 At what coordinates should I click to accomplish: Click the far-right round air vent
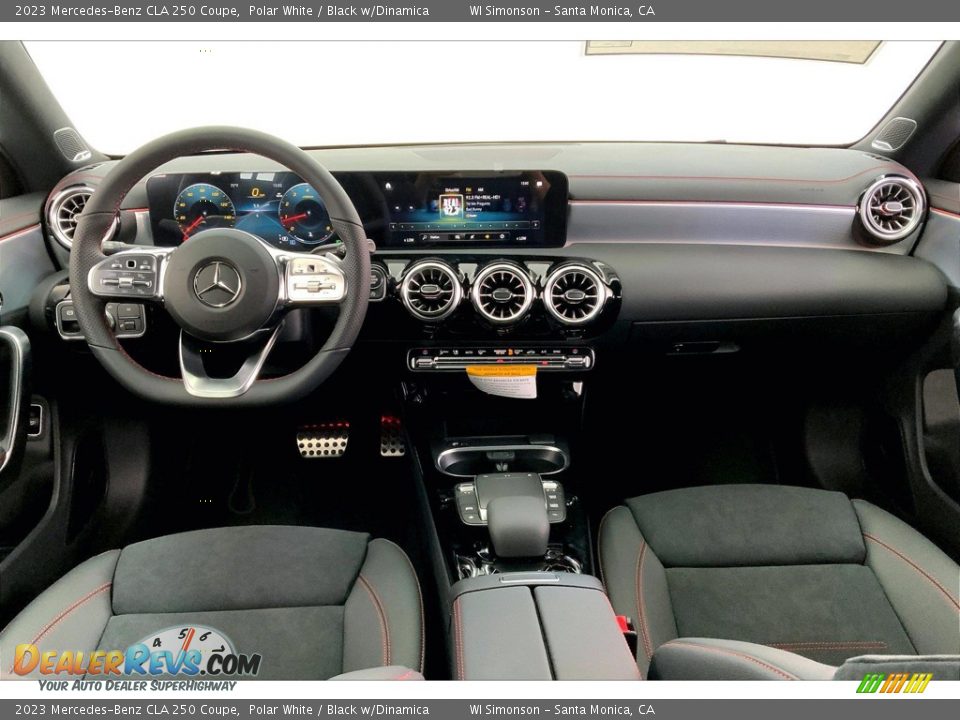(x=890, y=209)
